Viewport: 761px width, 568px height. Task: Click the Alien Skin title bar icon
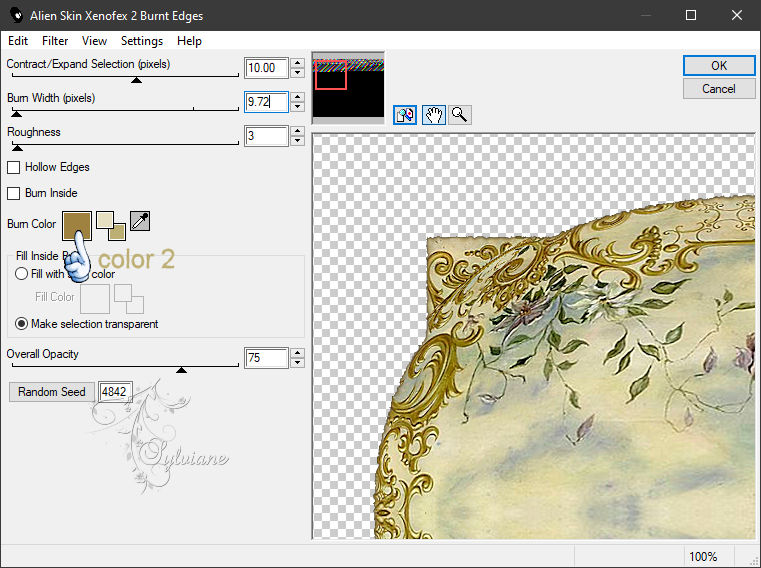click(16, 15)
